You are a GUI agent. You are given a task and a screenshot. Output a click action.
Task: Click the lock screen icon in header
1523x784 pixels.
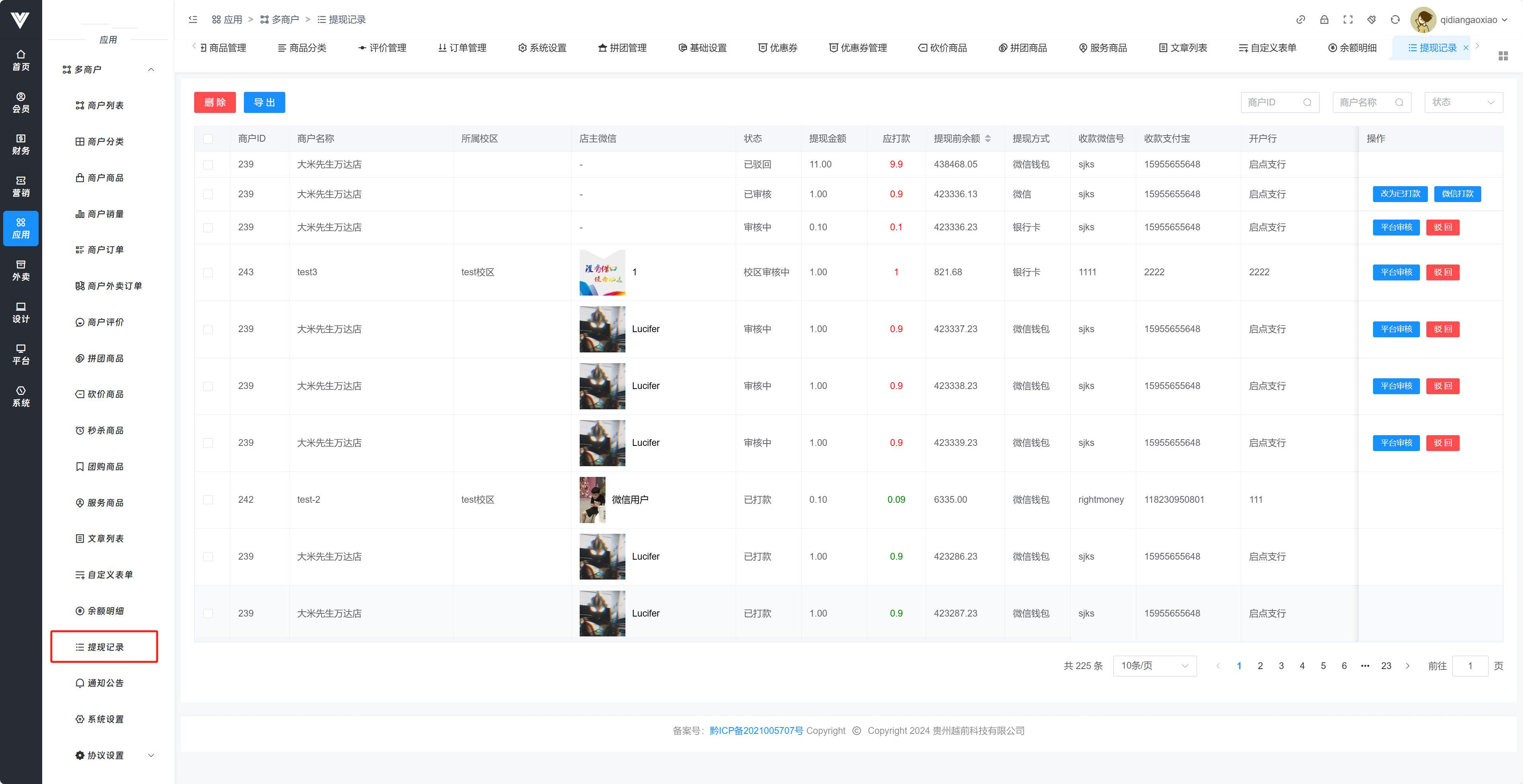pyautogui.click(x=1324, y=19)
